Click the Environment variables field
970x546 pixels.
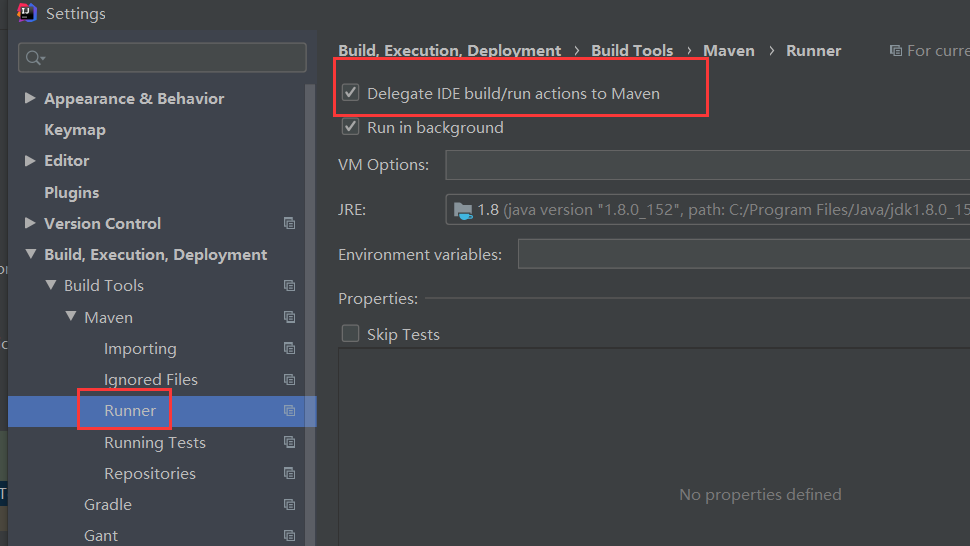[743, 254]
